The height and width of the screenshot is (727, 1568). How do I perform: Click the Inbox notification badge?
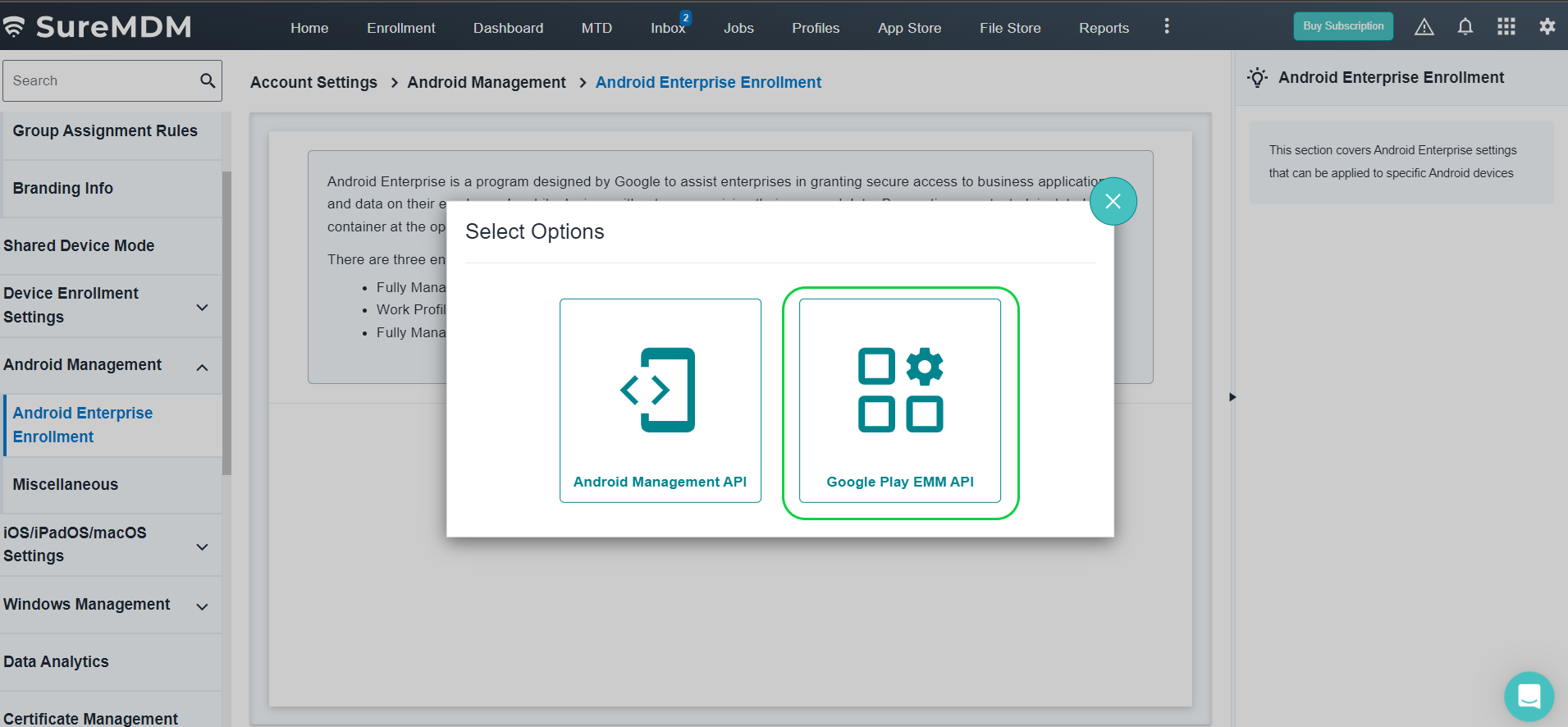coord(686,17)
